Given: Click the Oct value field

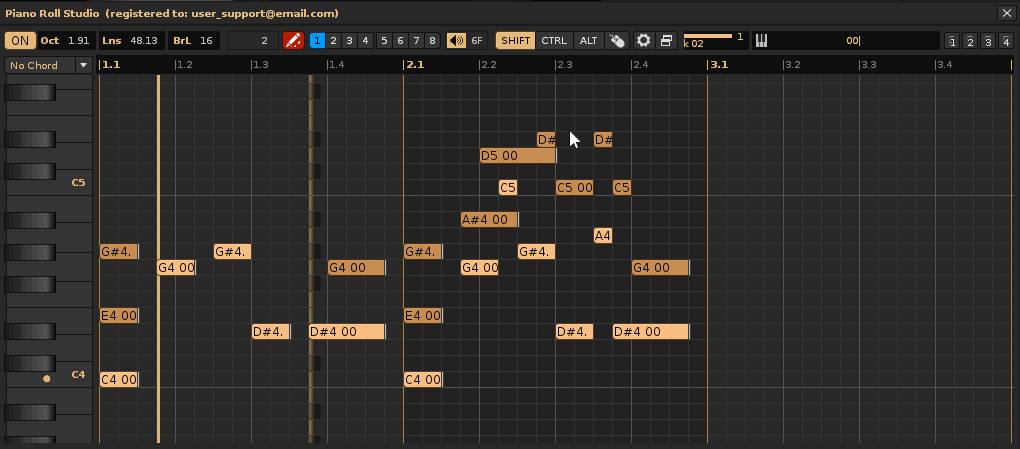Looking at the screenshot, I should point(78,41).
